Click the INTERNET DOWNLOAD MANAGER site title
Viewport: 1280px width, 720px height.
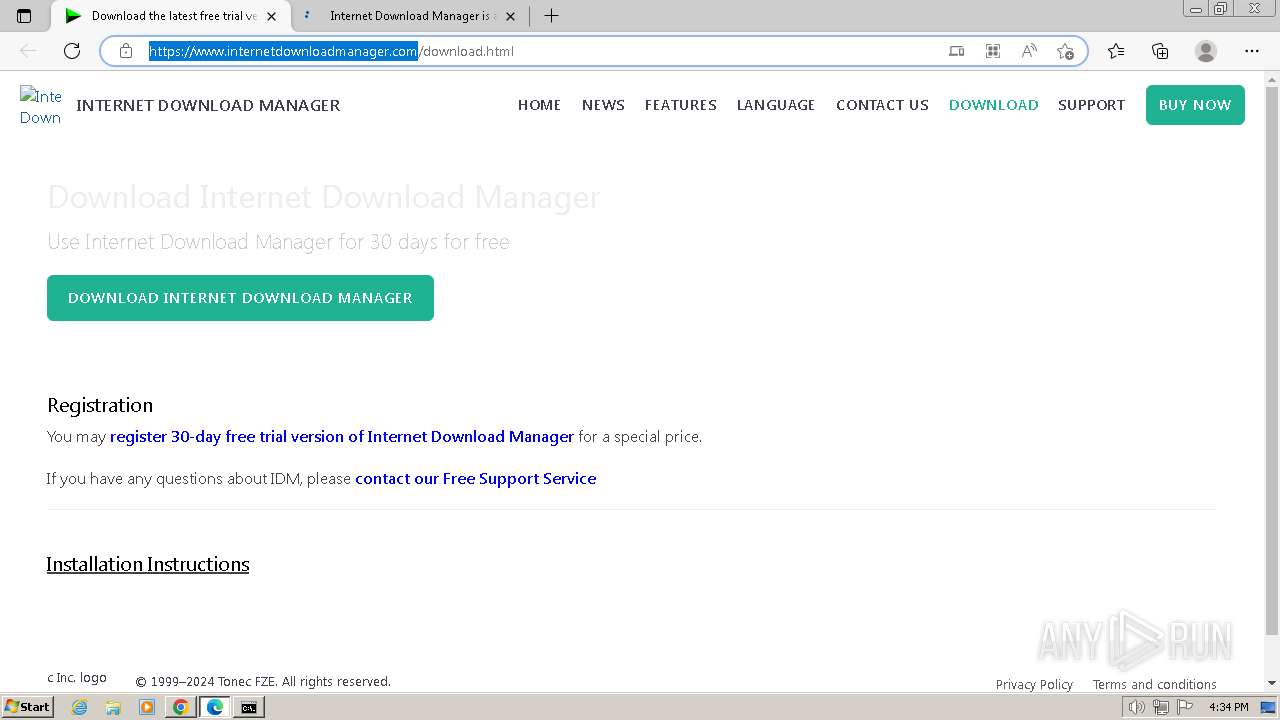(208, 105)
